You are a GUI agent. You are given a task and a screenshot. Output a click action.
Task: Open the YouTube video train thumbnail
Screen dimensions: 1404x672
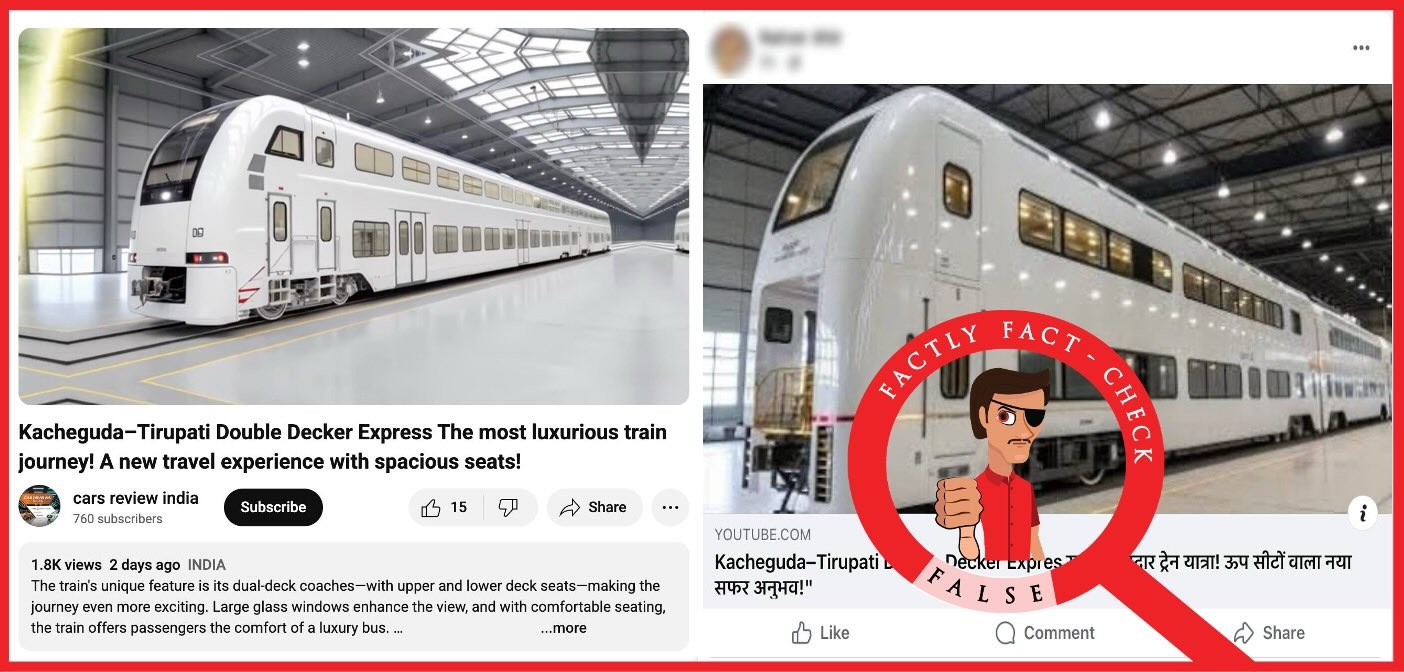[354, 216]
